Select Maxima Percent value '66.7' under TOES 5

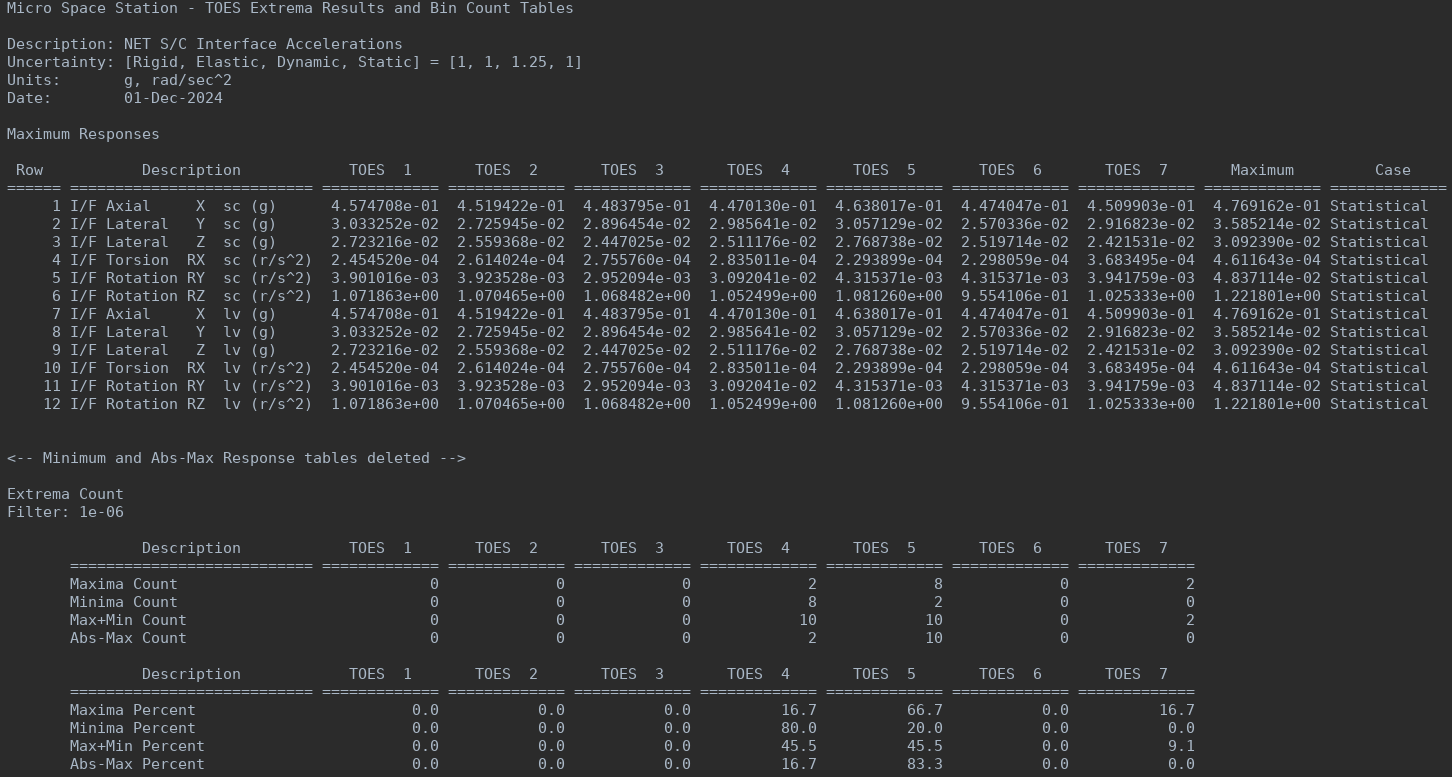(x=925, y=710)
